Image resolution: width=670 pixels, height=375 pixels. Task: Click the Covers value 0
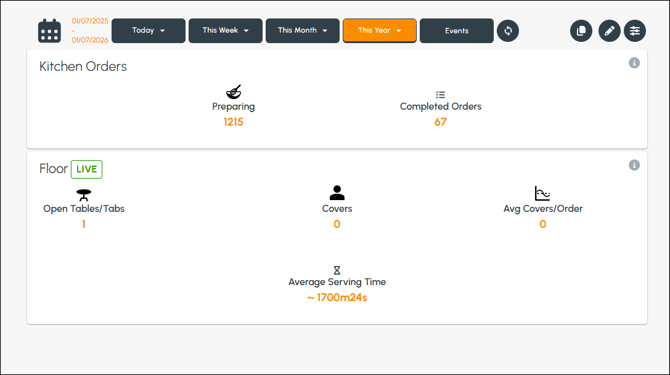337,224
